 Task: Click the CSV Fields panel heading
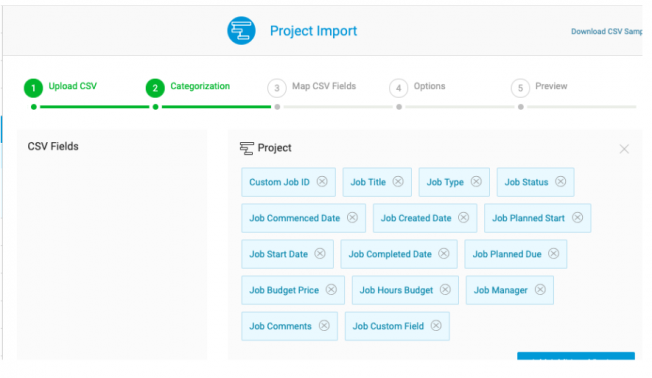pyautogui.click(x=53, y=146)
